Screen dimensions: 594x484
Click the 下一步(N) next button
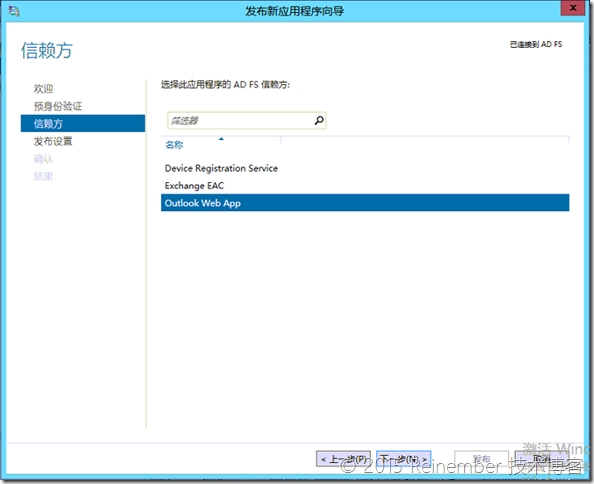point(403,459)
